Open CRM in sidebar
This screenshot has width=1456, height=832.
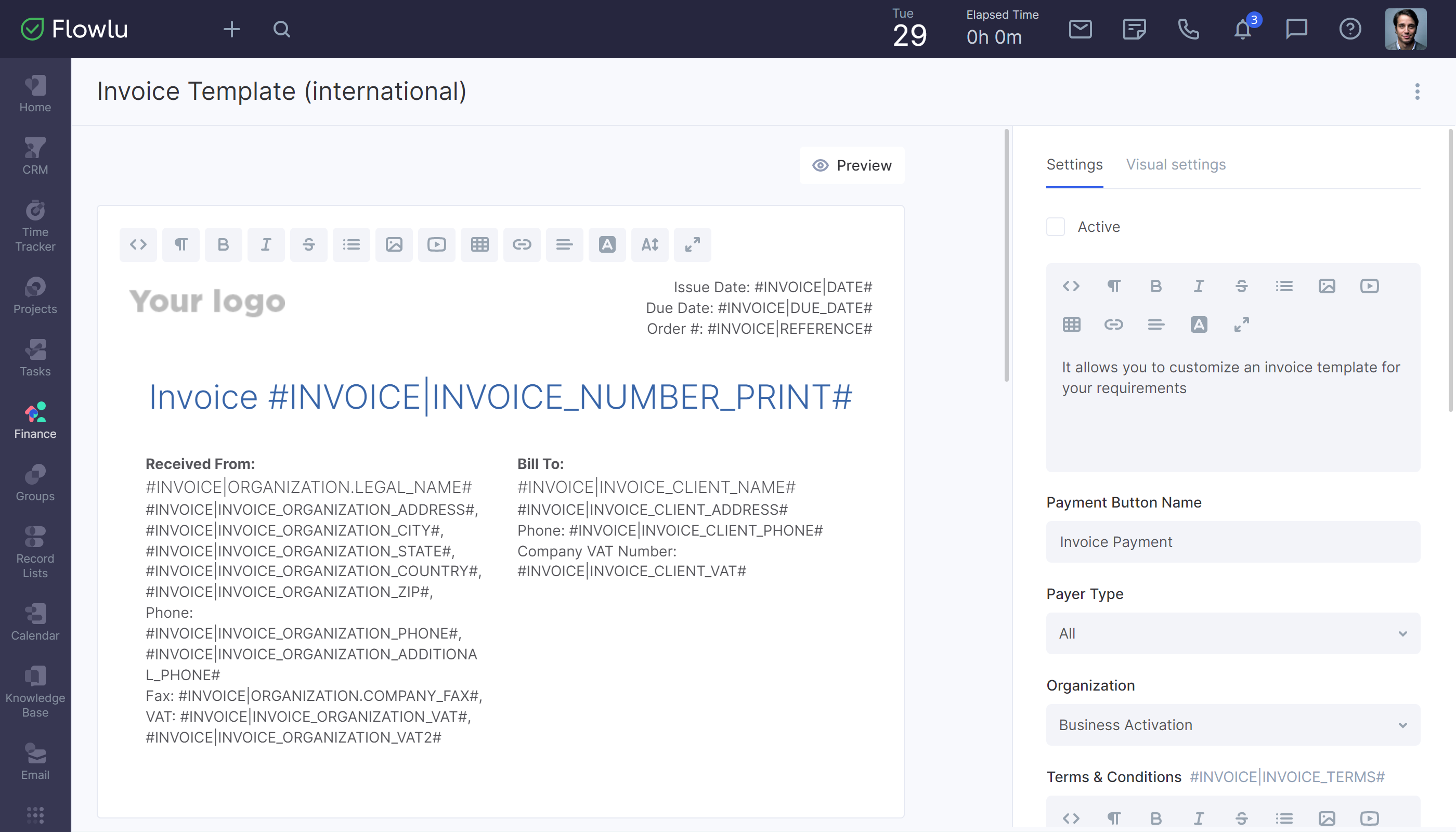pos(35,157)
